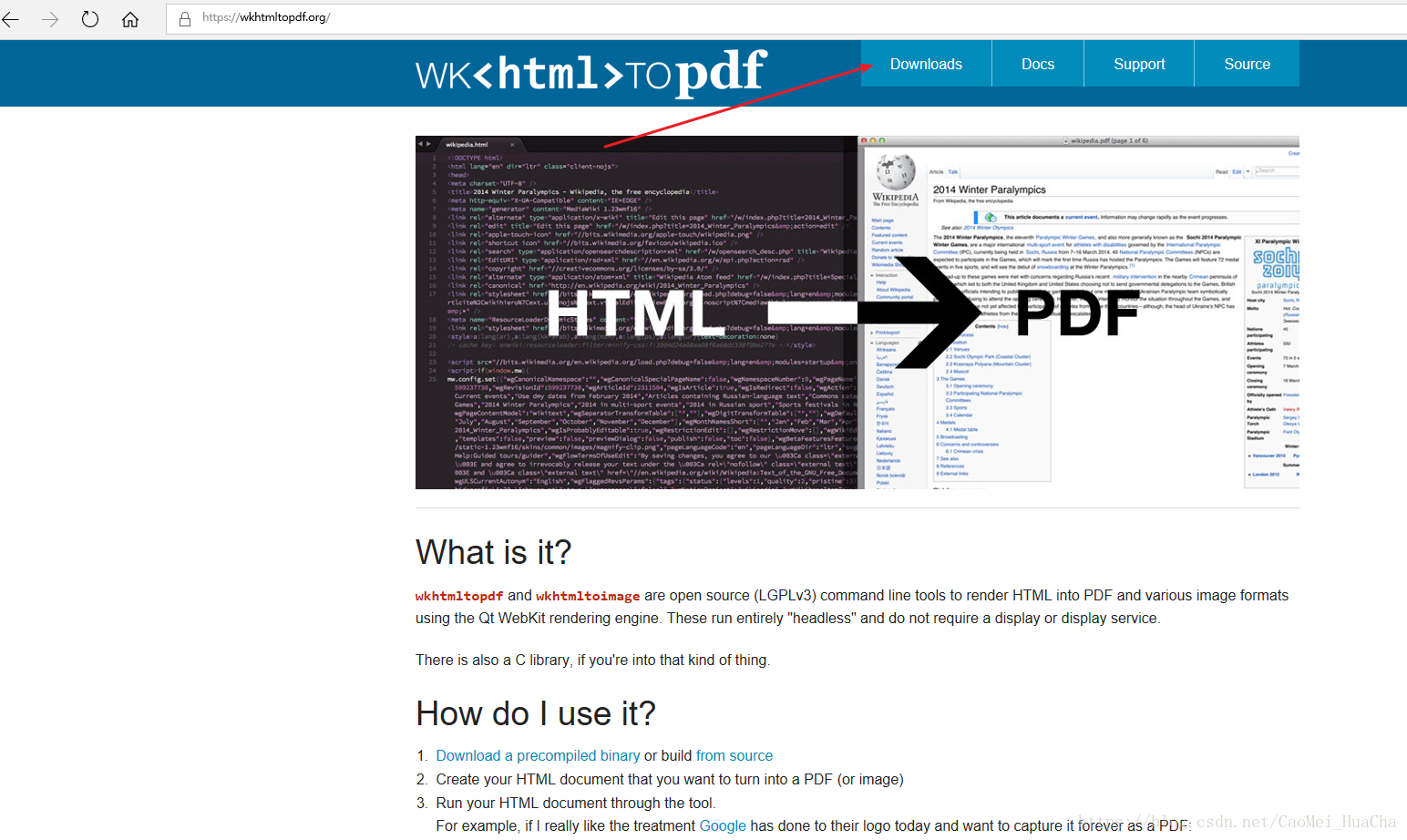This screenshot has width=1407, height=840.
Task: Click the 'What is it?' heading
Action: (493, 552)
